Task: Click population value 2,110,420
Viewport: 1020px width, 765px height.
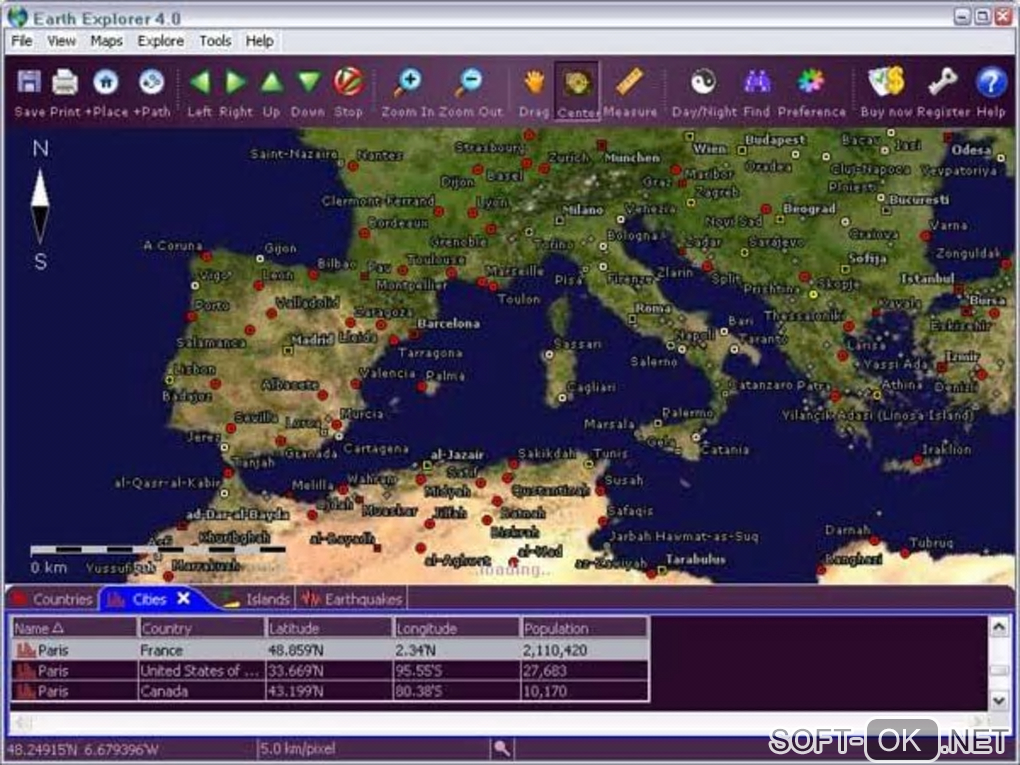Action: [554, 650]
